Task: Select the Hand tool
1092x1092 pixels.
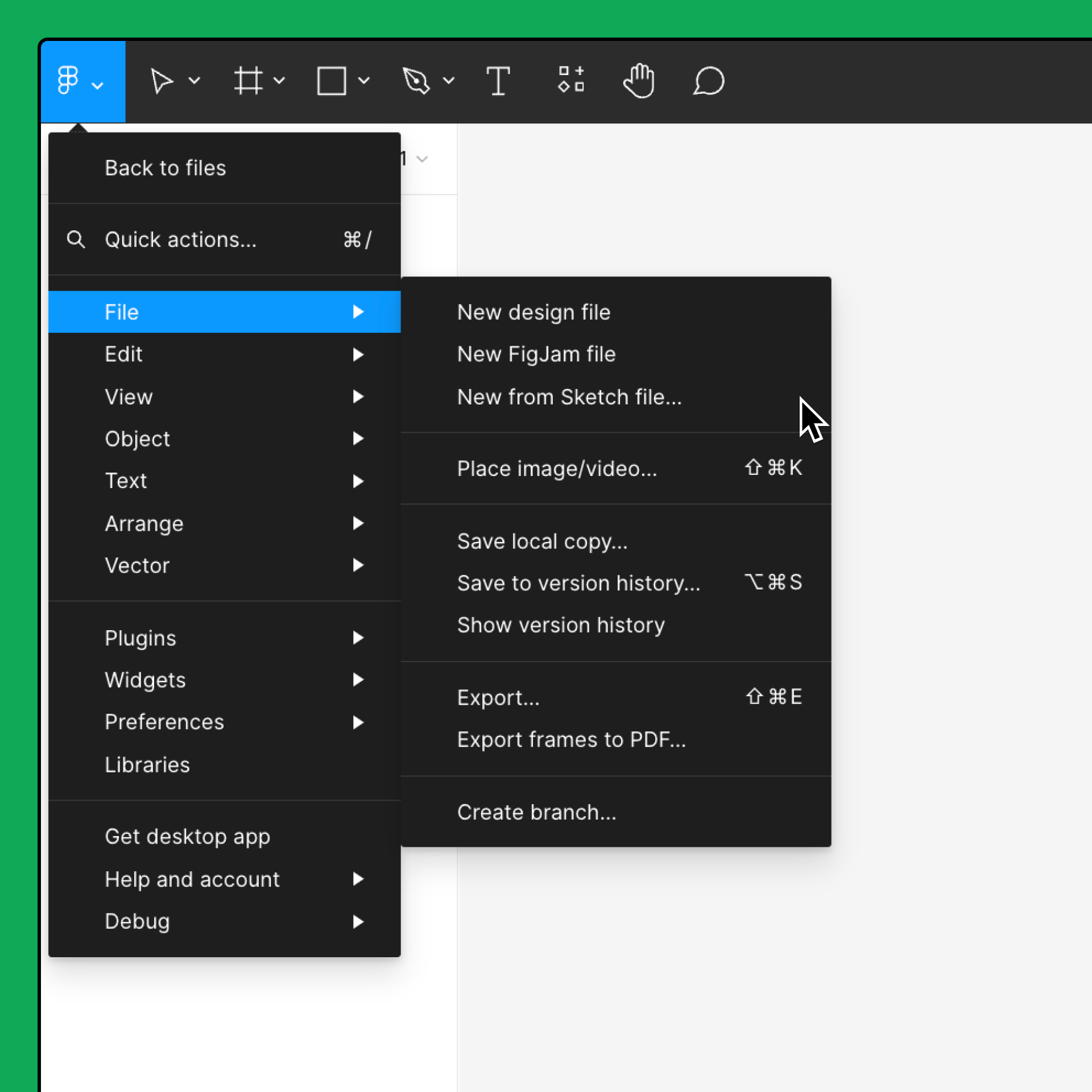Action: [x=639, y=81]
